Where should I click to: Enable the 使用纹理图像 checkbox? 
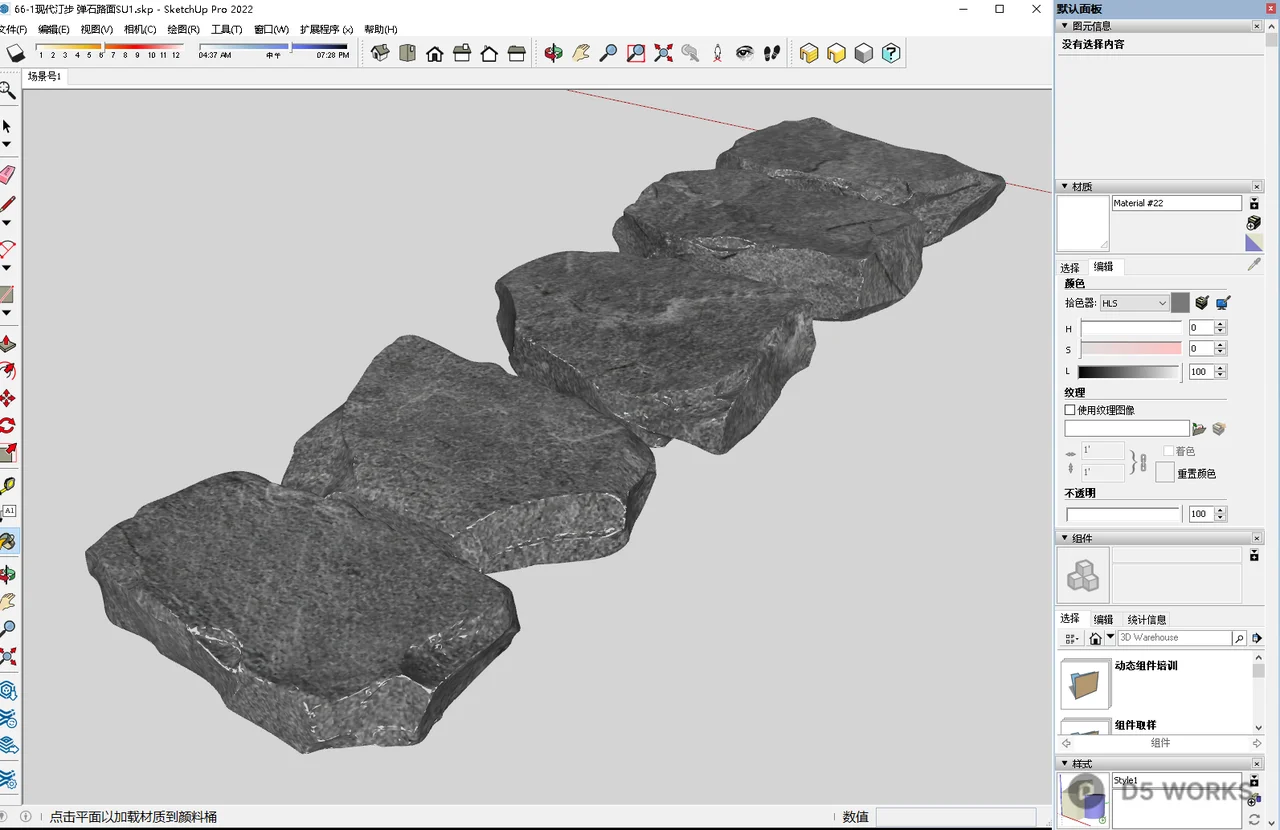1070,410
